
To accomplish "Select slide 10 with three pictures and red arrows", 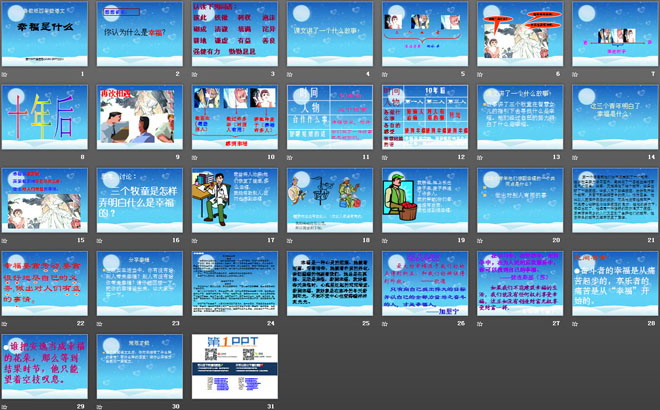I will pyautogui.click(x=235, y=117).
